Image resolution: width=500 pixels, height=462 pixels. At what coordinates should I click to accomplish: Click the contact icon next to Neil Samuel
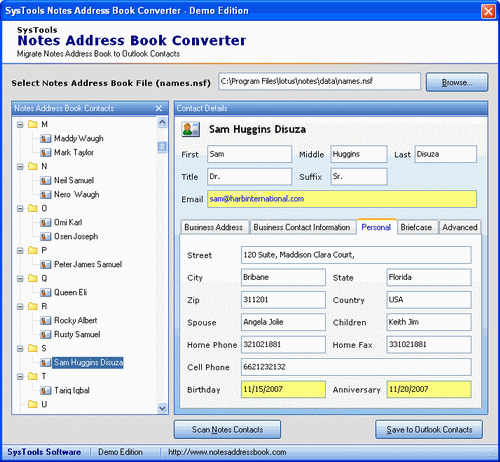pos(45,180)
